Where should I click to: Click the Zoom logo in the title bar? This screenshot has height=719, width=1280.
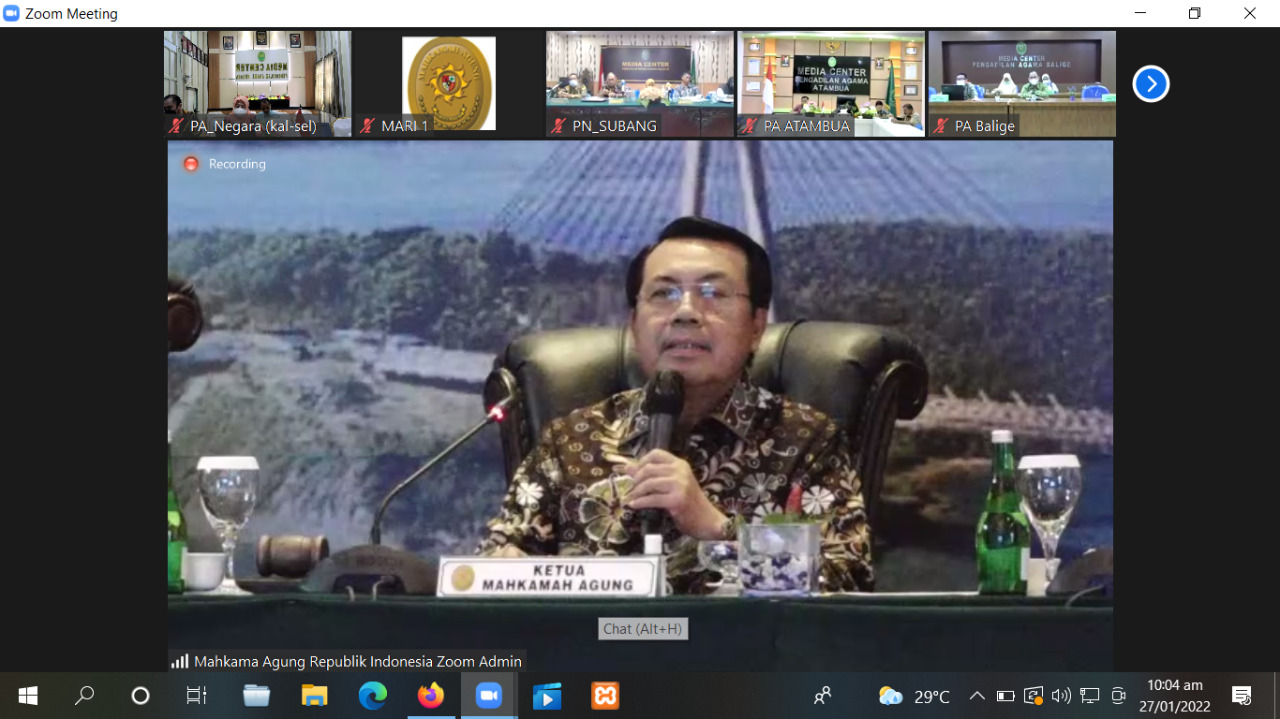tap(12, 13)
